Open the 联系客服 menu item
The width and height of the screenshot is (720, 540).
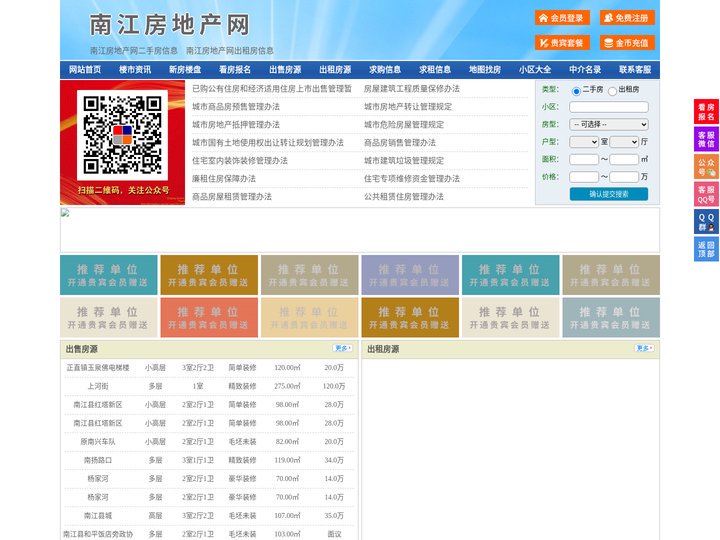pyautogui.click(x=635, y=70)
